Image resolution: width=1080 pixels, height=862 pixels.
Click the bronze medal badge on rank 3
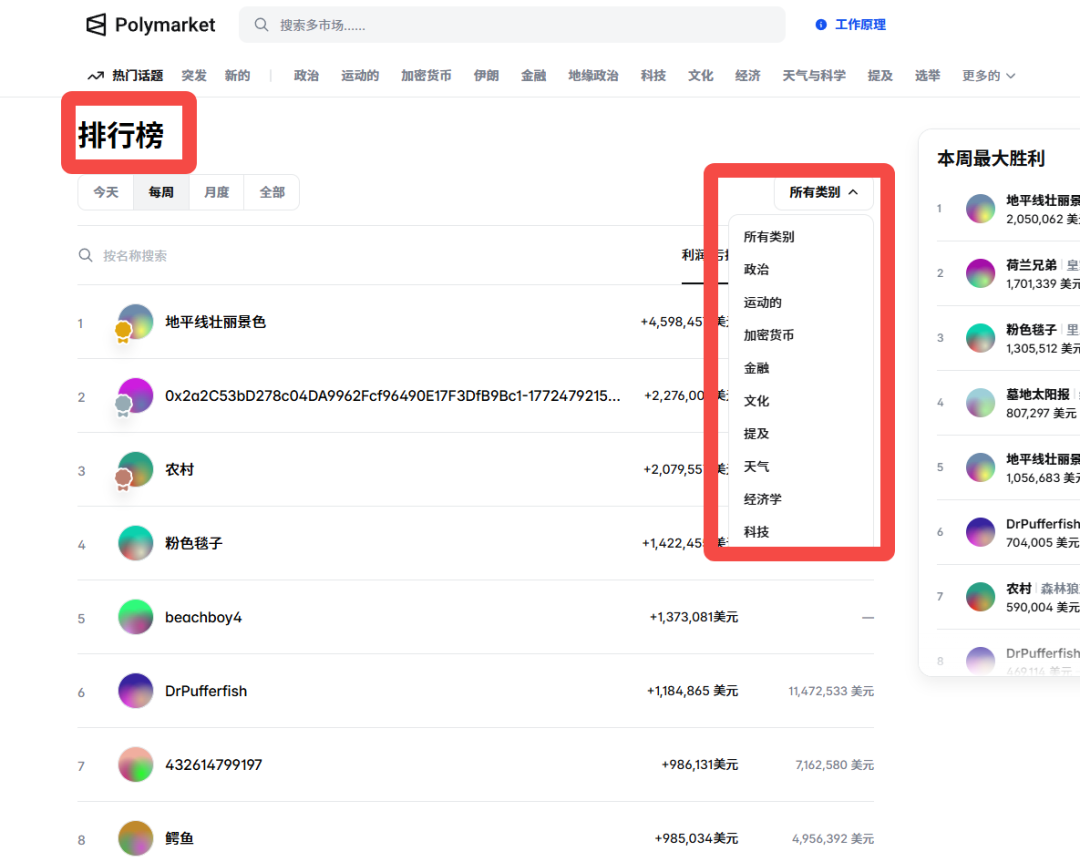point(123,480)
